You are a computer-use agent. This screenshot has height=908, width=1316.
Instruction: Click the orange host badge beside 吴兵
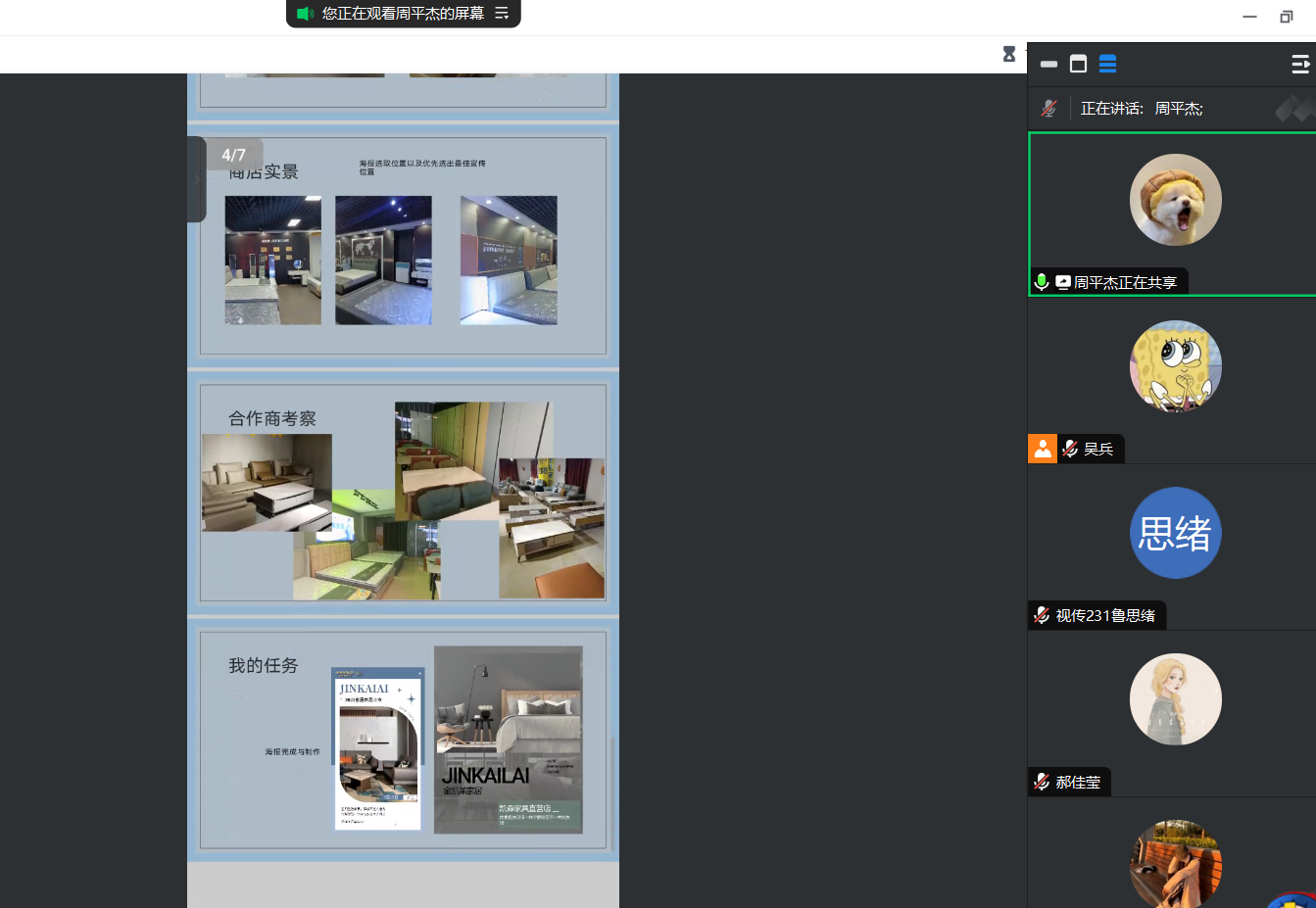point(1043,449)
